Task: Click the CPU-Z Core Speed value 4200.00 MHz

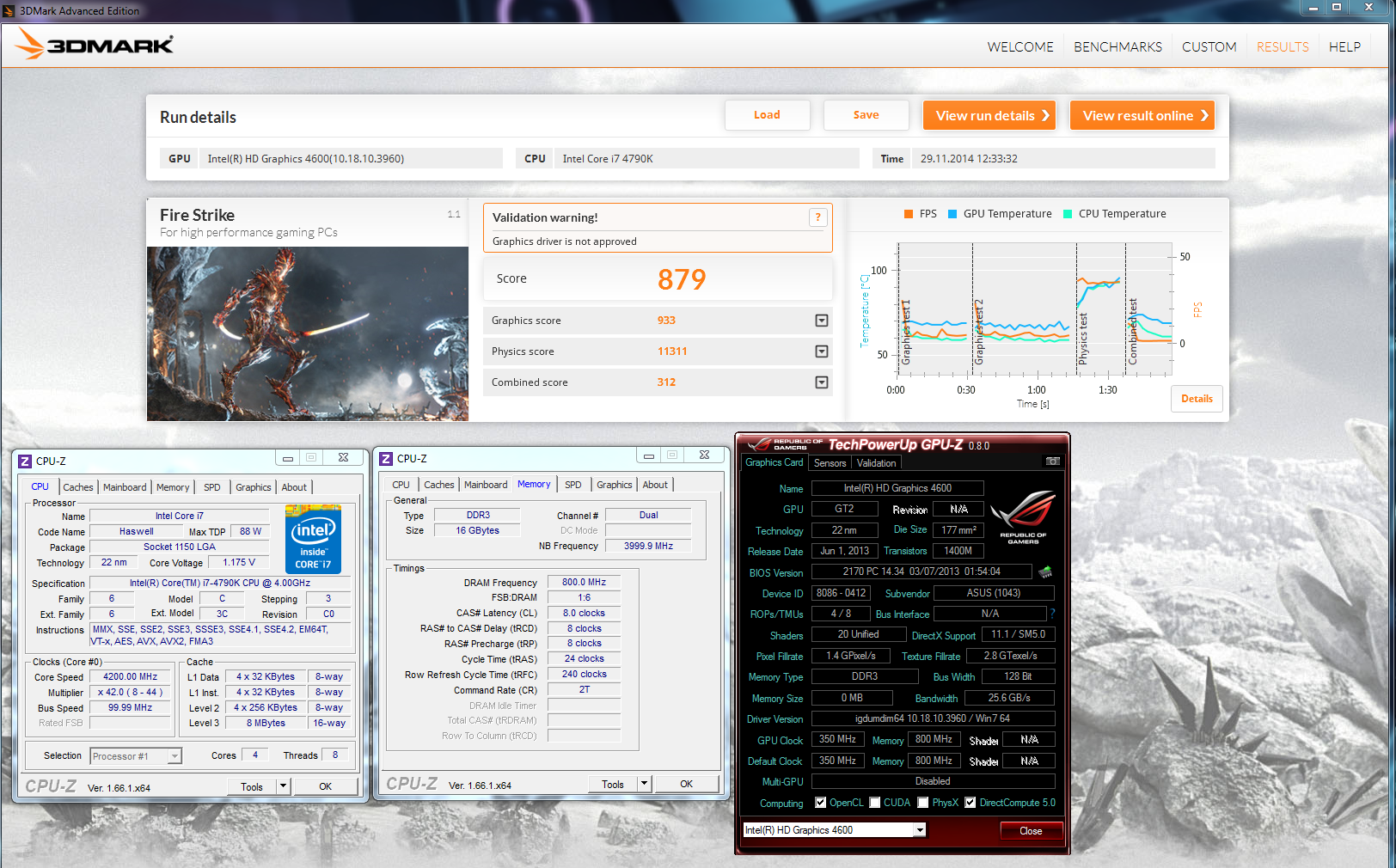Action: 131,677
